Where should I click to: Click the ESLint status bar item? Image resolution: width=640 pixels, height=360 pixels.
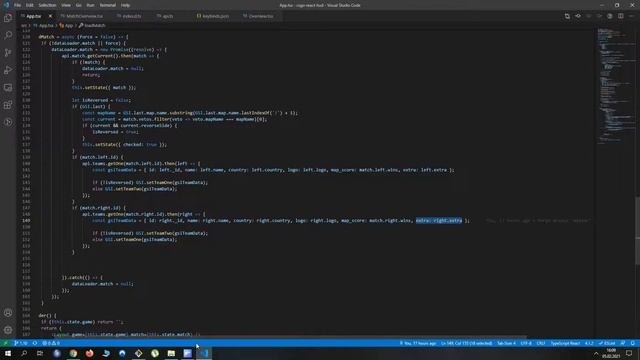607,343
